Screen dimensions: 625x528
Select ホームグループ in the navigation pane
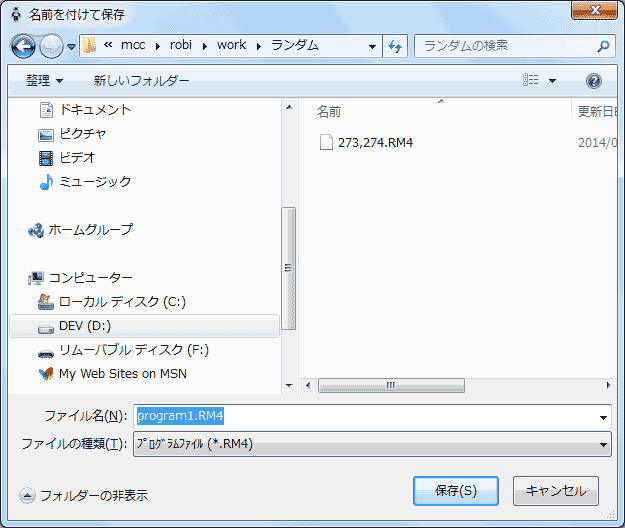pyautogui.click(x=90, y=230)
